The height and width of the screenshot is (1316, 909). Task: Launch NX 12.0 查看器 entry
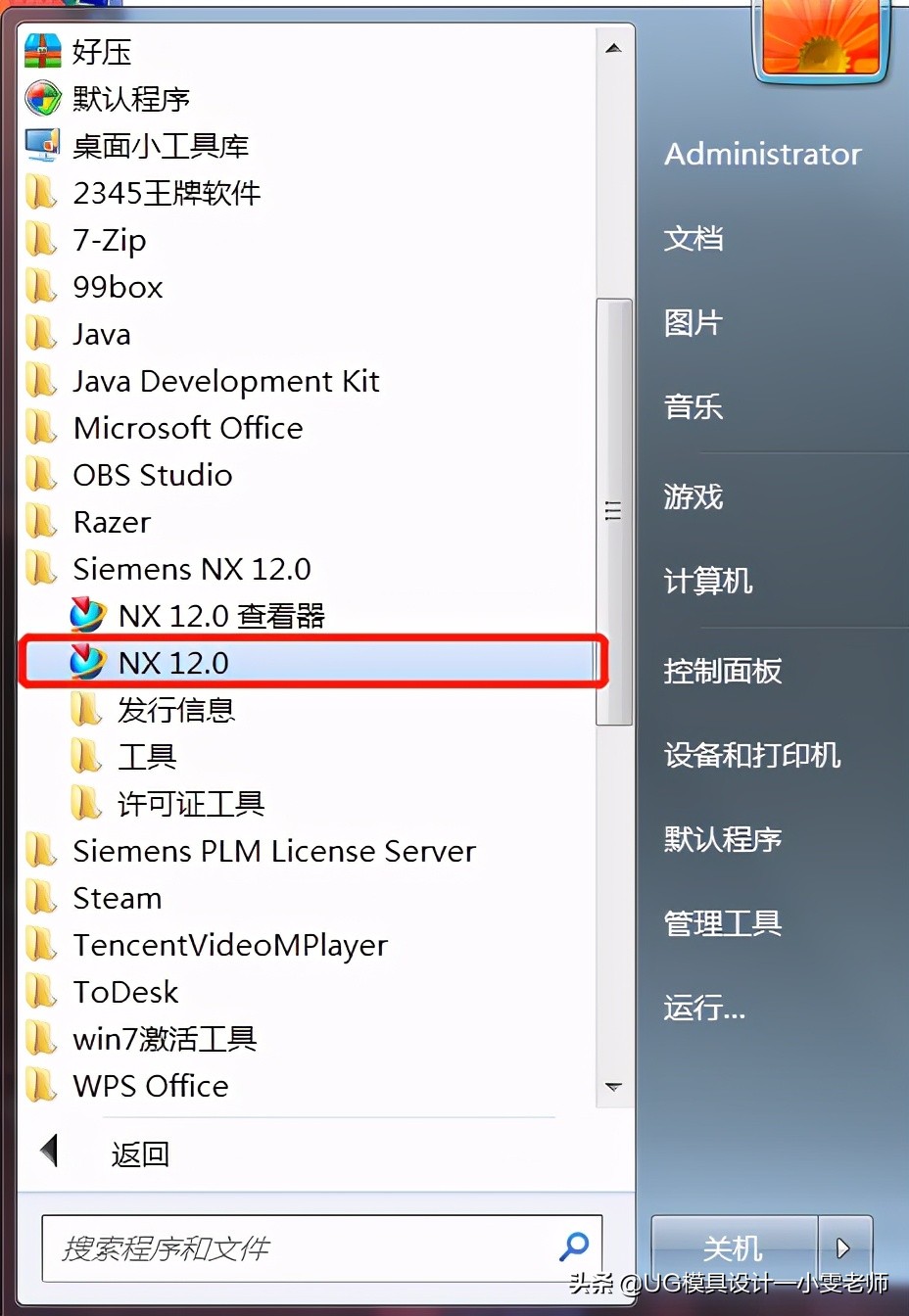[221, 616]
